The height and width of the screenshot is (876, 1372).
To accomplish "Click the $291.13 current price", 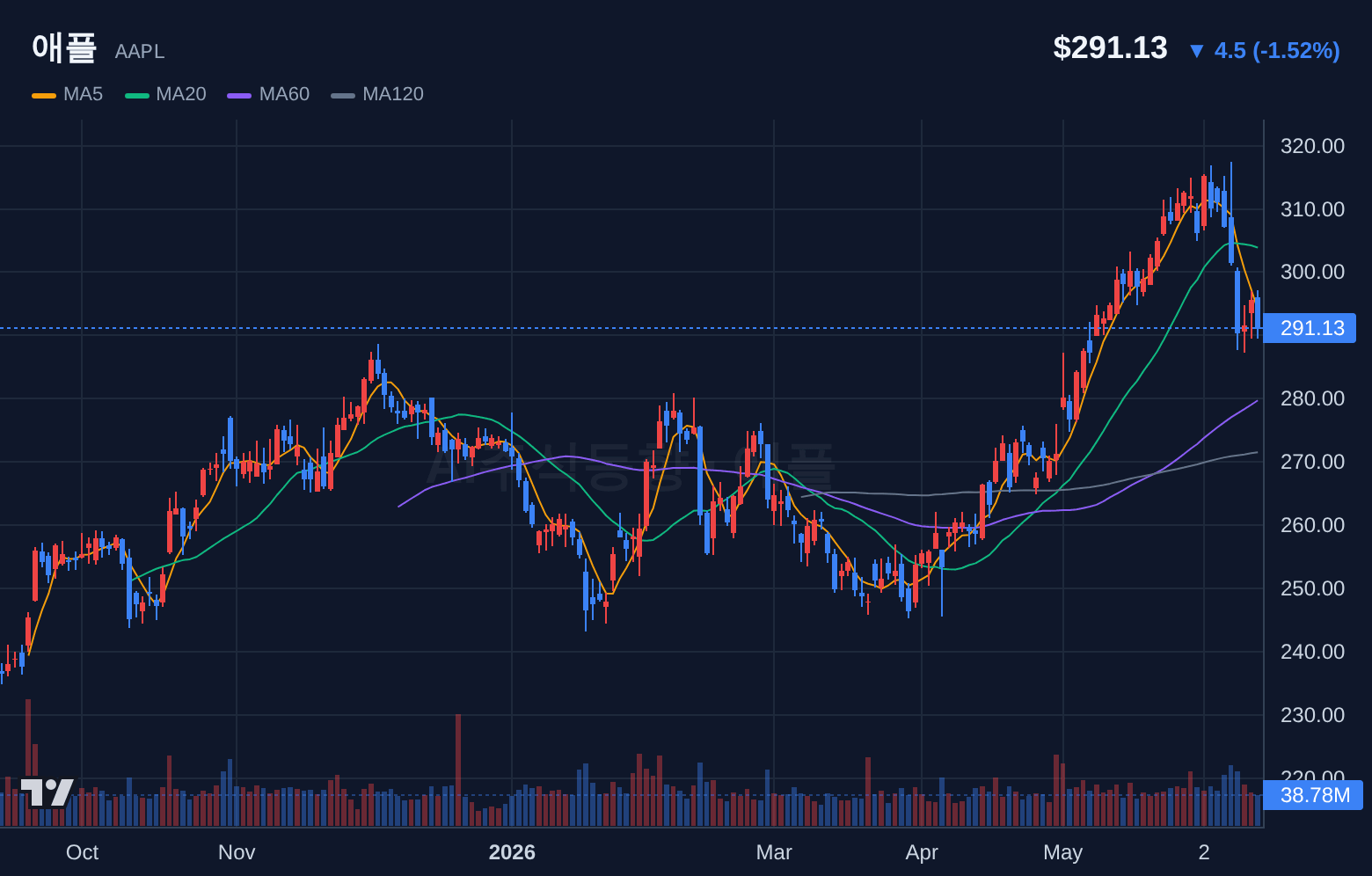I will pyautogui.click(x=1110, y=47).
